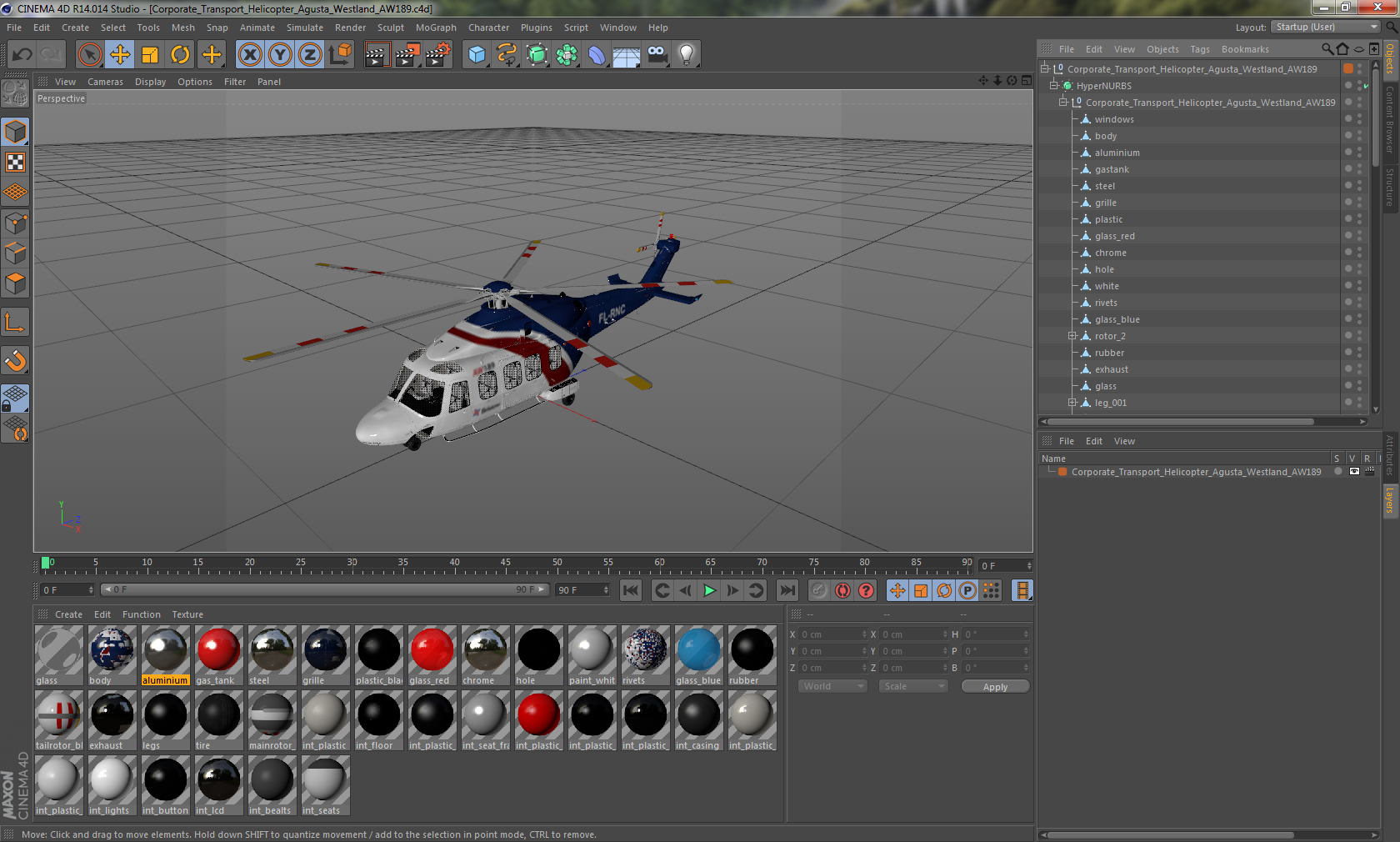Collapse the root Corporate_Transport_Helicopter object
The width and height of the screenshot is (1400, 842).
point(1044,69)
